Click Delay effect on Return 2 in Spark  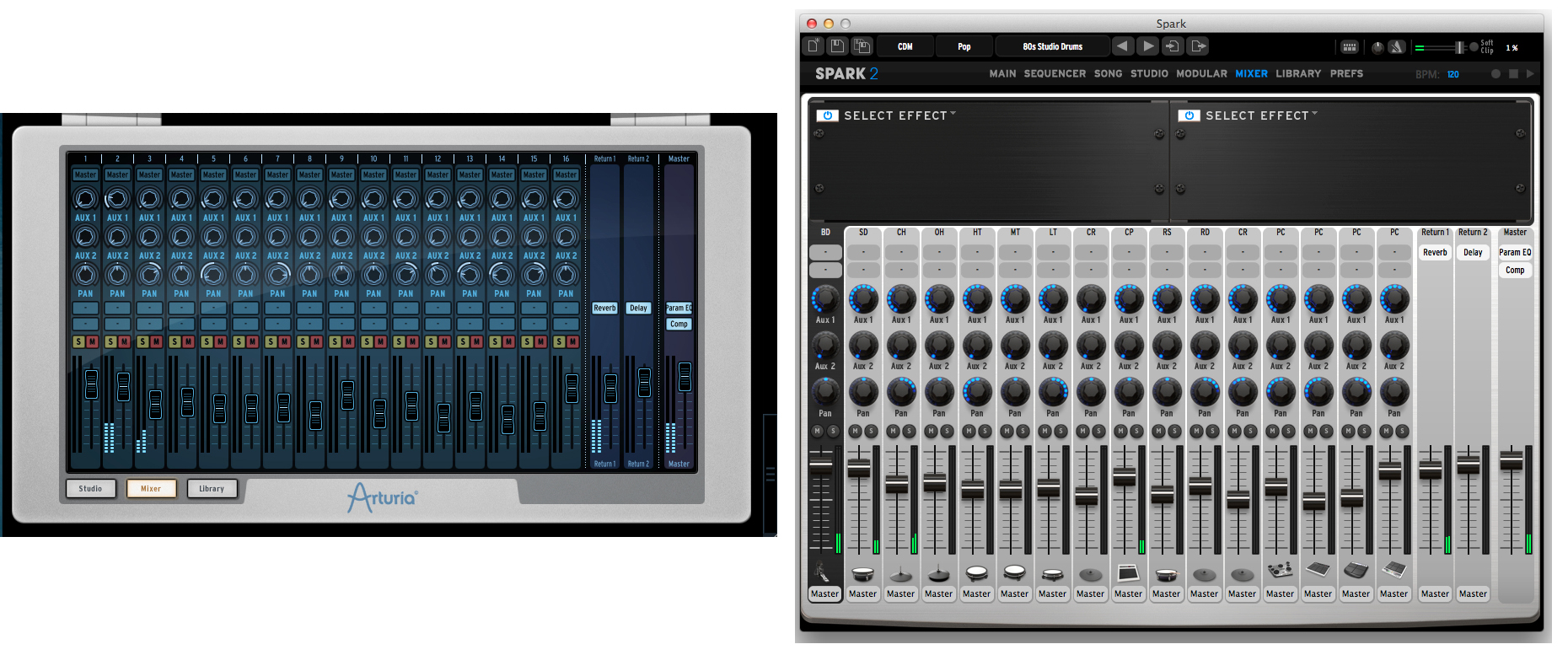coord(1473,252)
